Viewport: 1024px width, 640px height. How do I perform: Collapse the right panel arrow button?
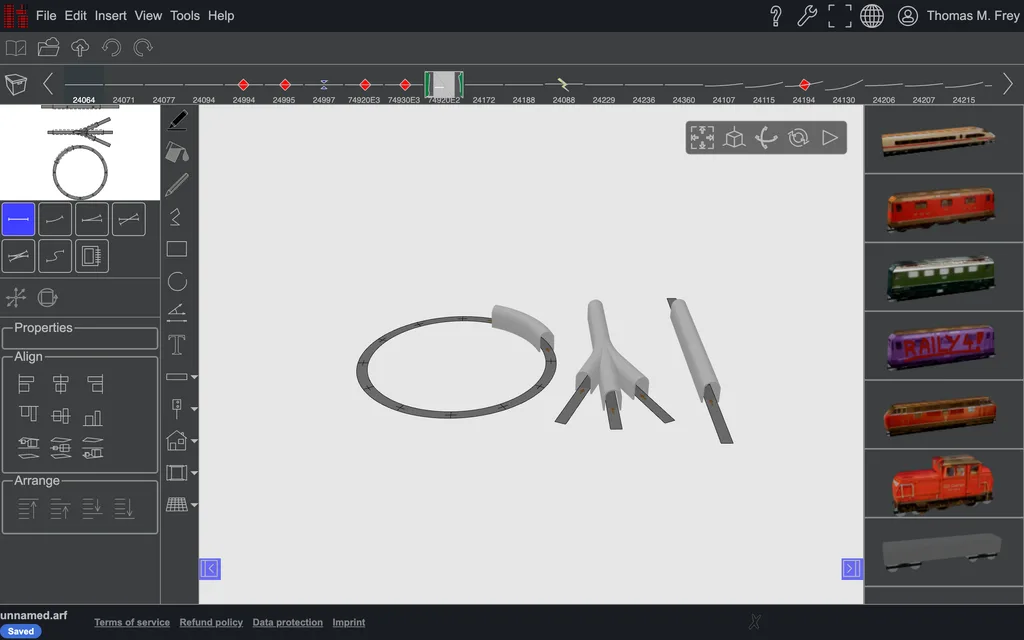852,569
